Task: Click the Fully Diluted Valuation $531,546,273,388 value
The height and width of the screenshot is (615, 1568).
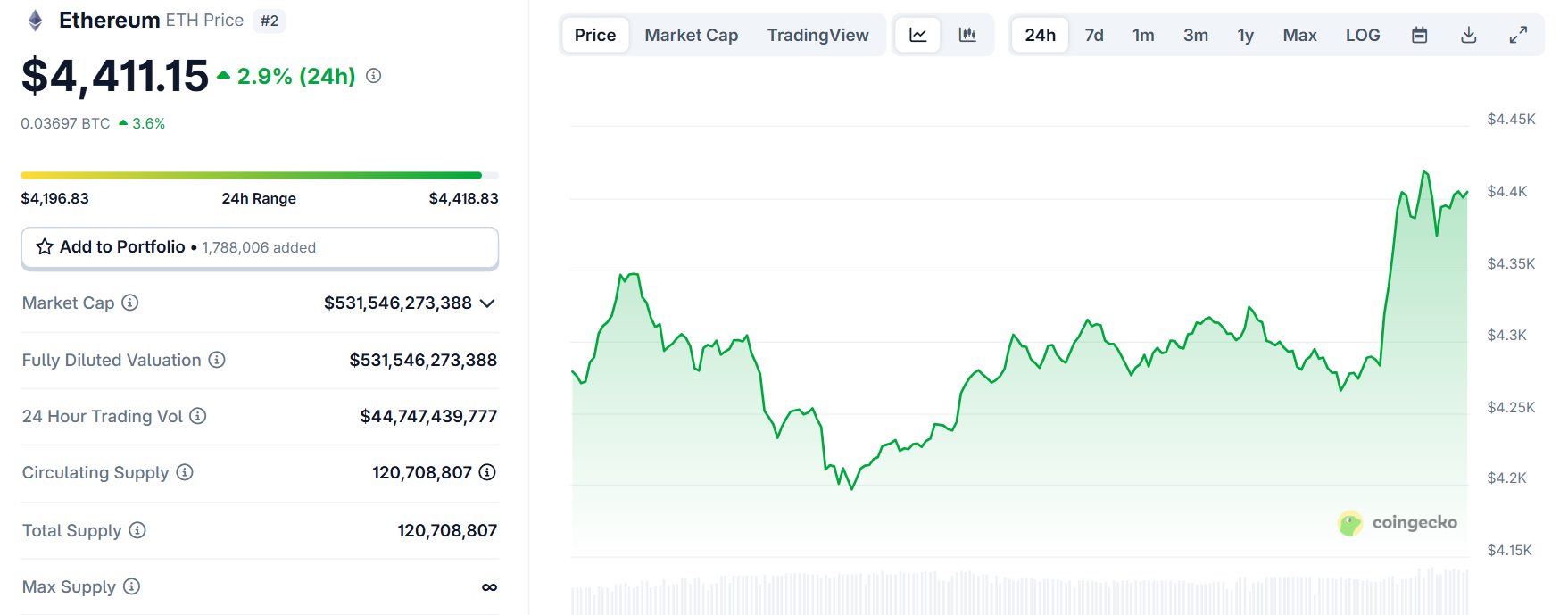Action: [424, 360]
